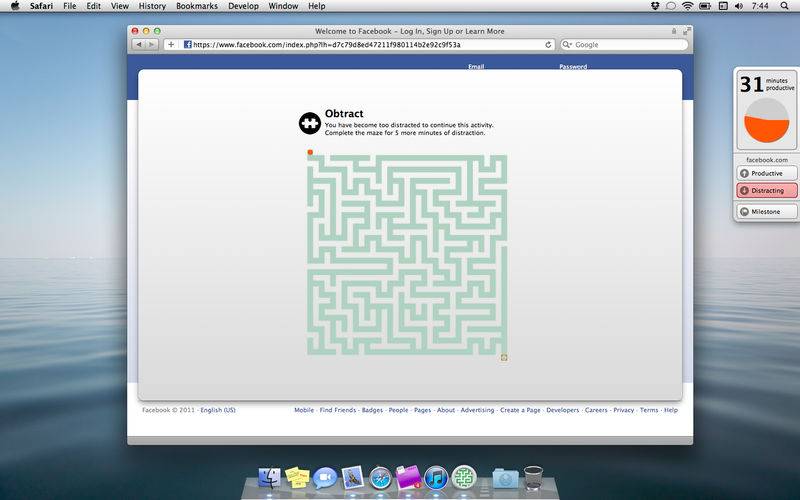Click the plus add bookmark button
800x500 pixels.
click(171, 45)
